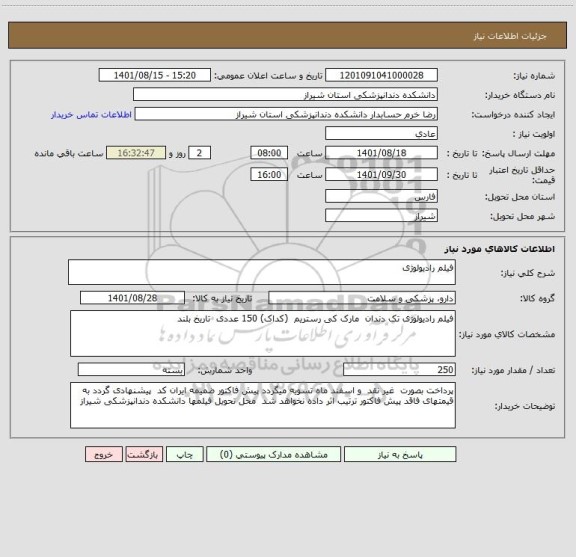
Task: Click delivery province field فارس
Action: [381, 196]
